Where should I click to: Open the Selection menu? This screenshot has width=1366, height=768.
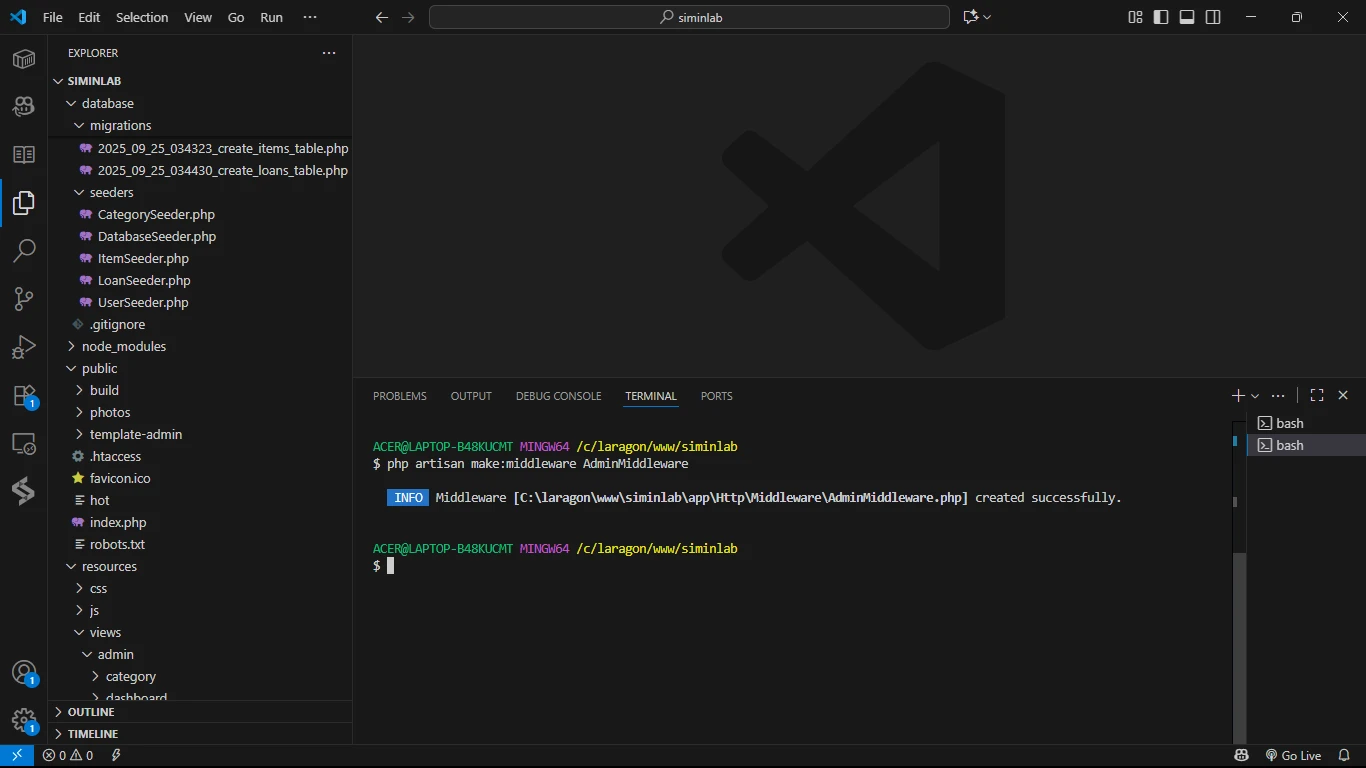(x=142, y=17)
